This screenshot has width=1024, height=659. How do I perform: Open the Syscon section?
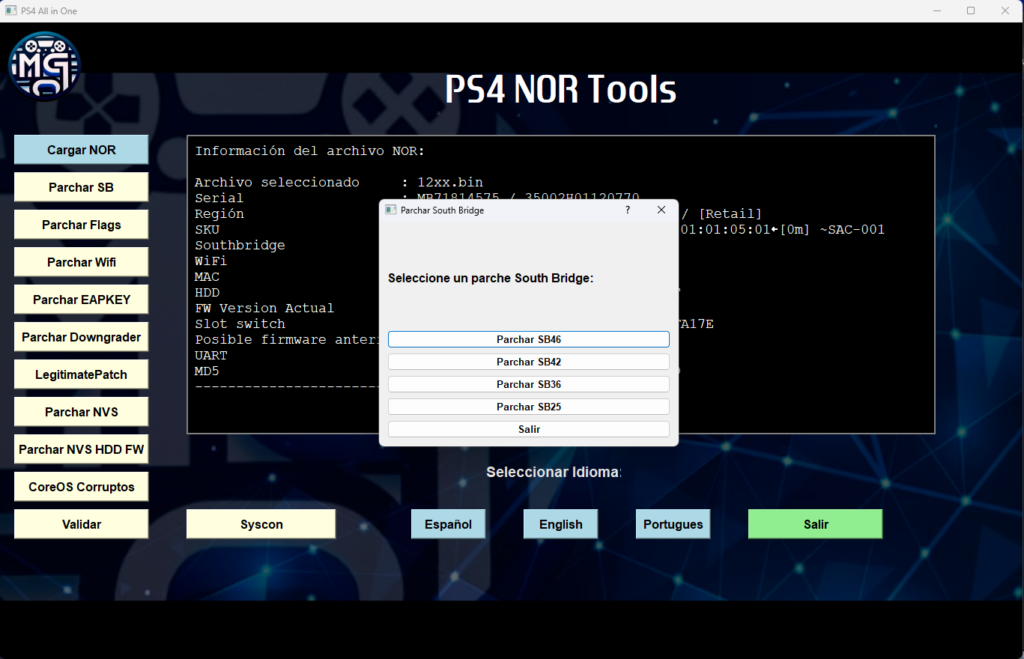coord(261,524)
